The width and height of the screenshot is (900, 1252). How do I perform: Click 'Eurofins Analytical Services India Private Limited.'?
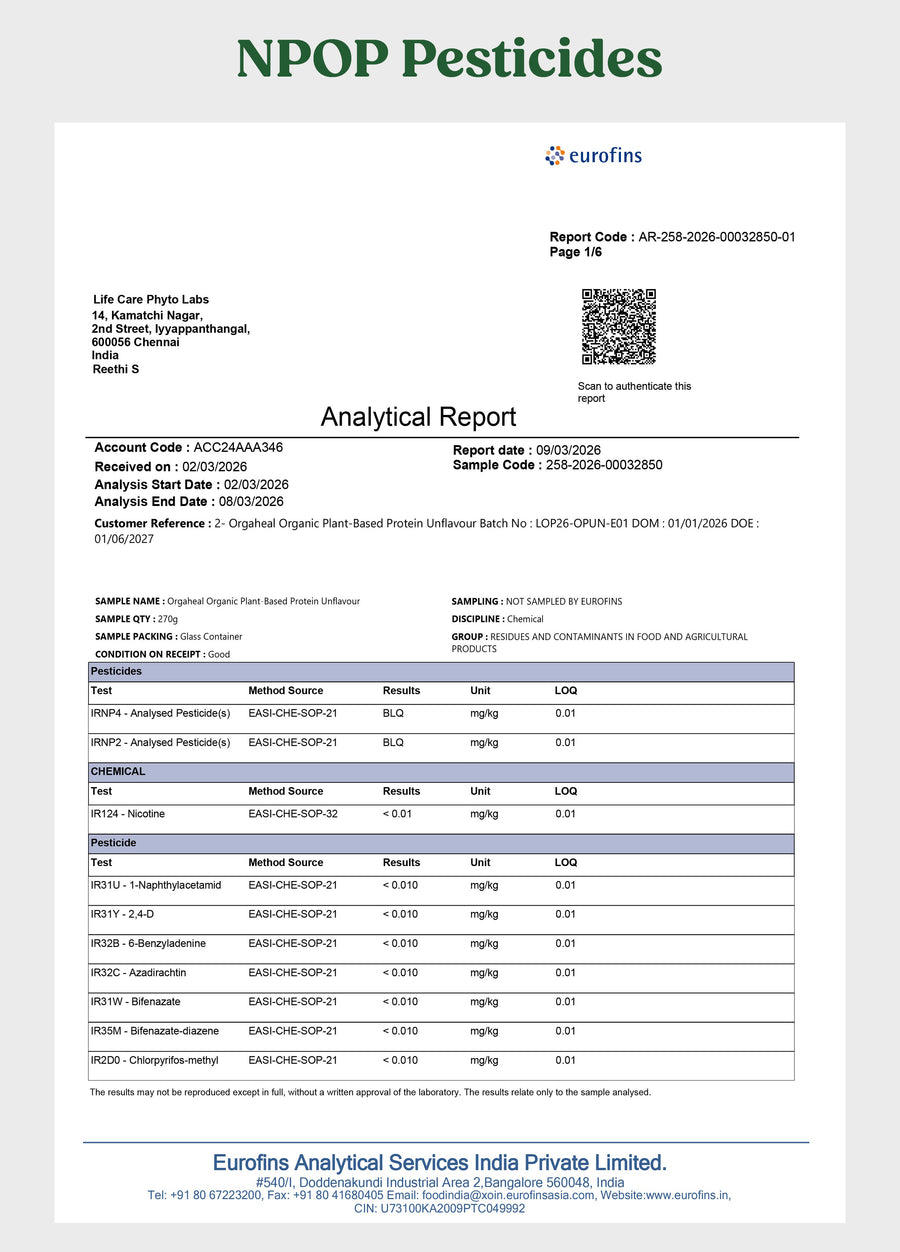click(440, 1163)
